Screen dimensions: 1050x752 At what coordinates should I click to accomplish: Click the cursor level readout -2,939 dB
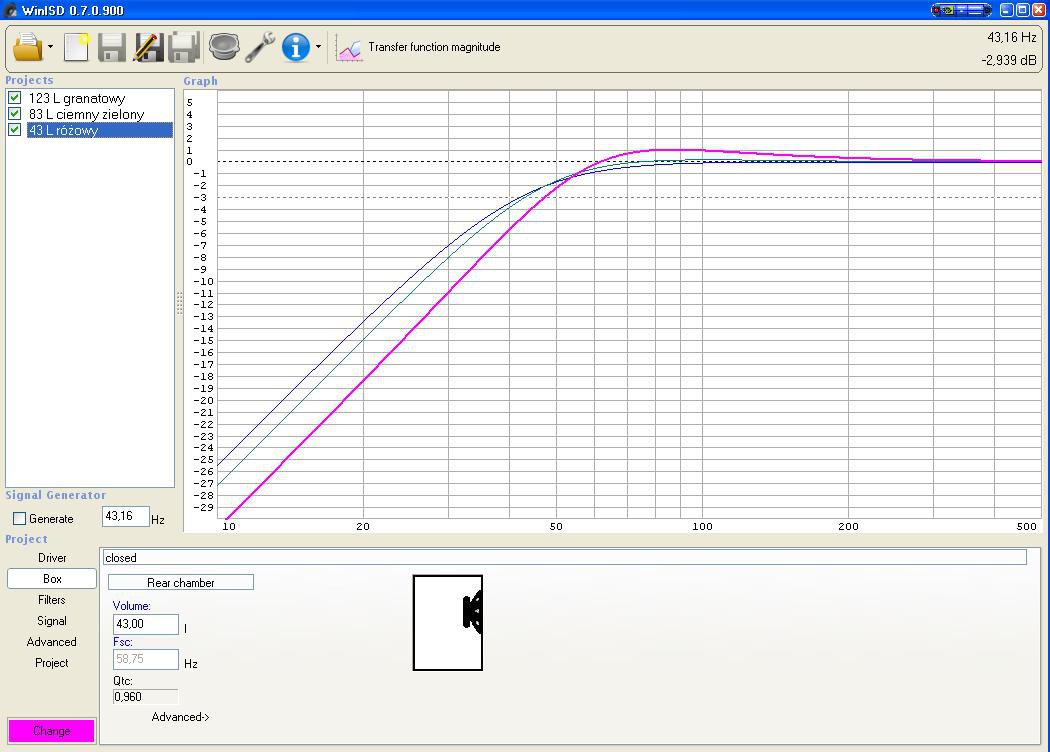coord(1008,60)
